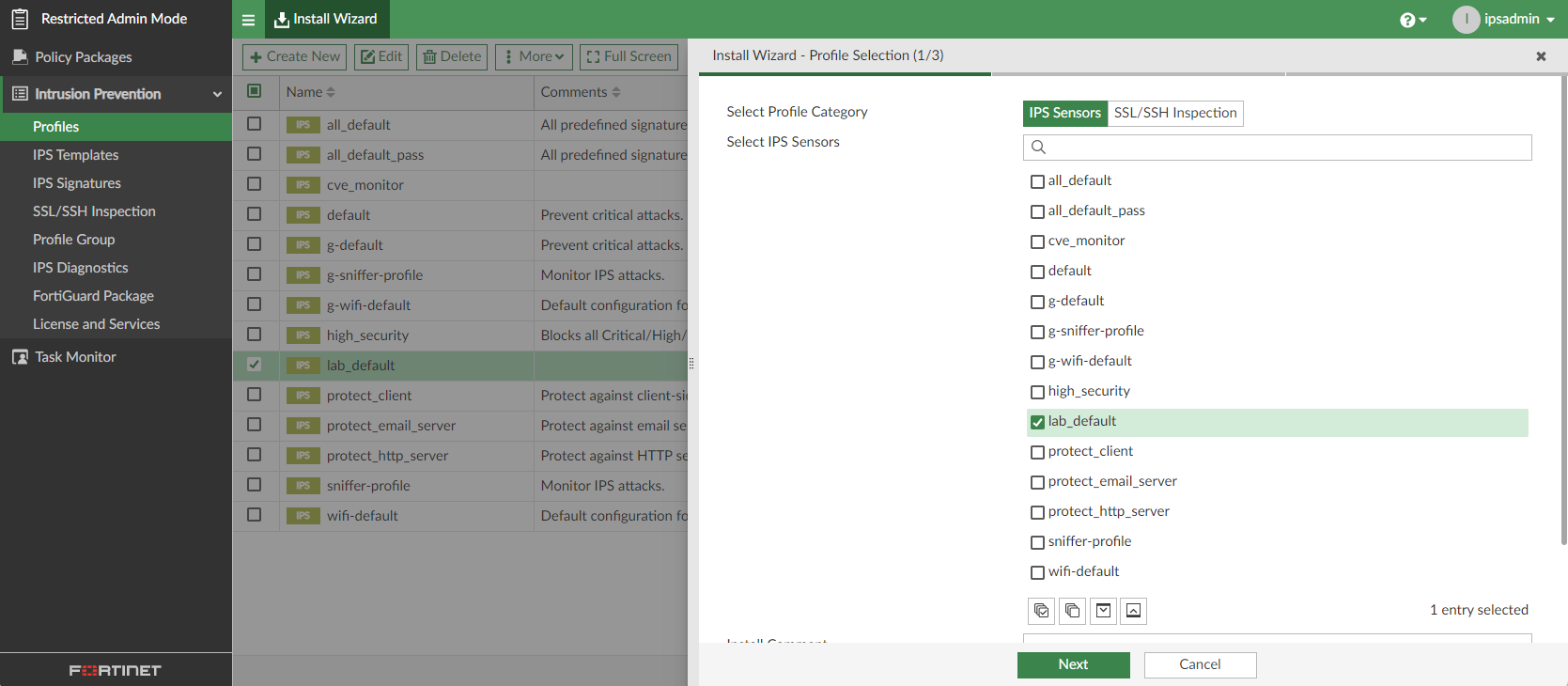Uncheck lab_default in the wizard sensor list
This screenshot has width=1568, height=686.
1037,422
